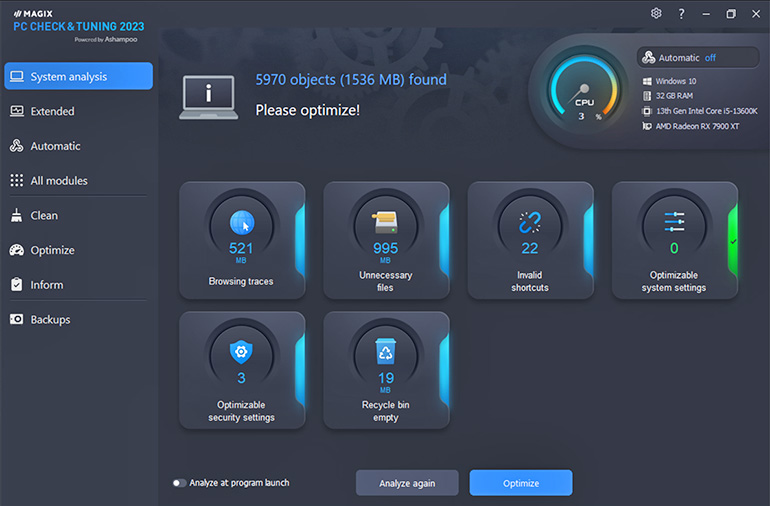Open the Recycle bin empty card

(386, 370)
